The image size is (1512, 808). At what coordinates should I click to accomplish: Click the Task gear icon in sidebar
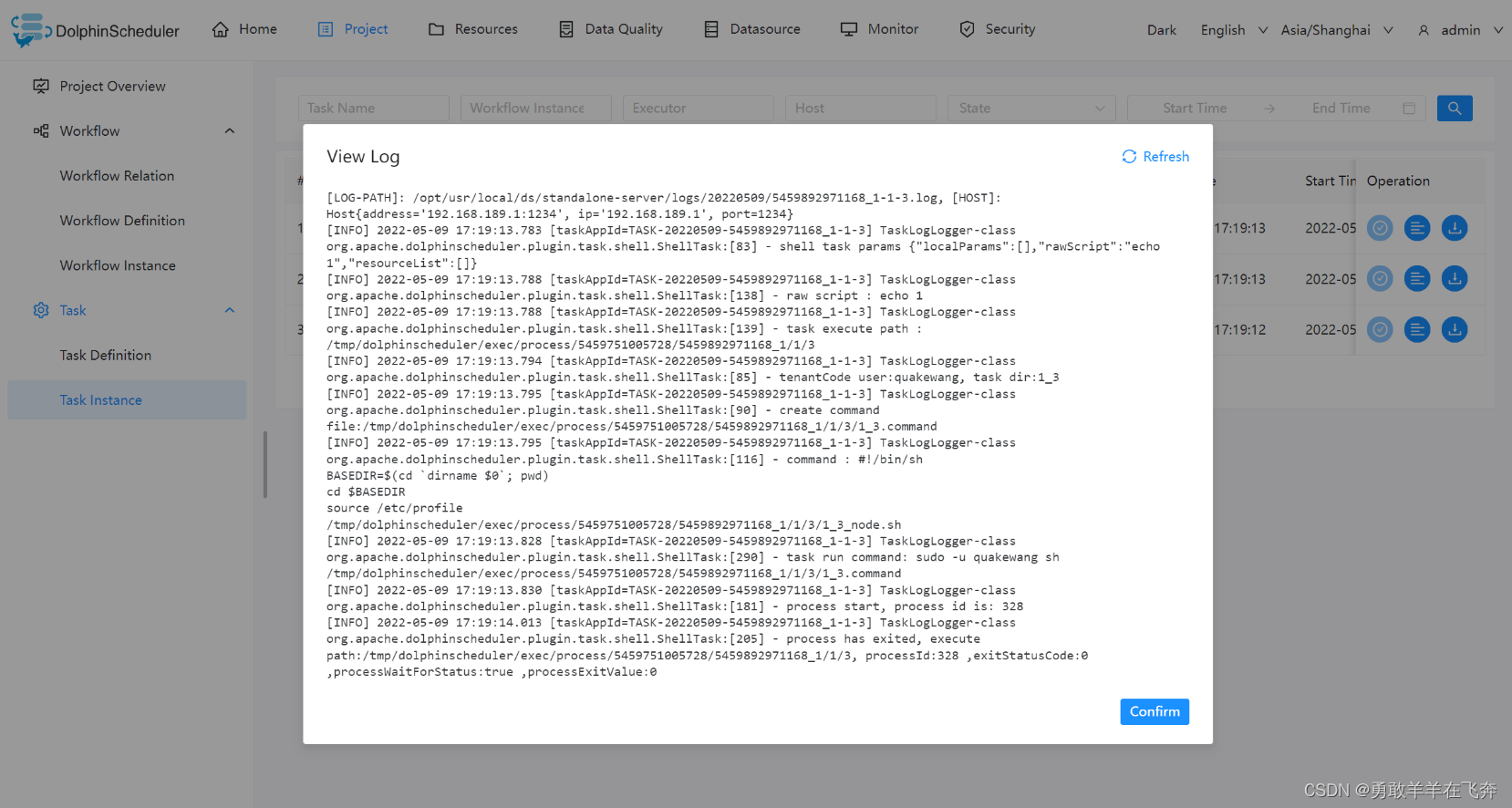tap(41, 310)
